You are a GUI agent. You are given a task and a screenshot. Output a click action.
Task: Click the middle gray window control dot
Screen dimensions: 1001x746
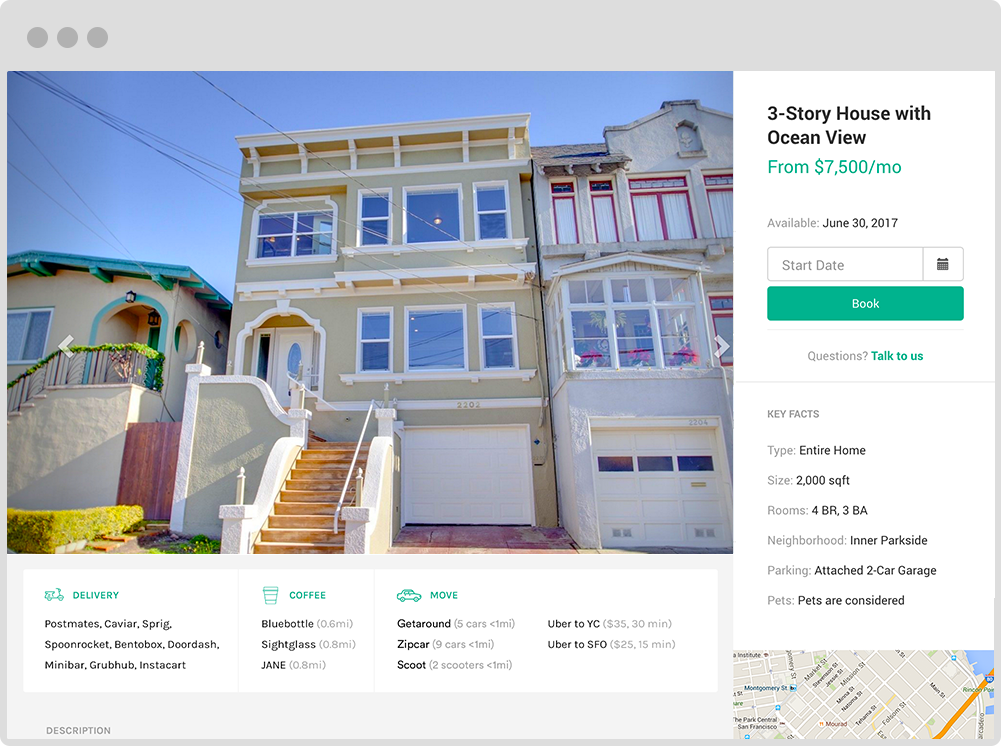pyautogui.click(x=68, y=37)
